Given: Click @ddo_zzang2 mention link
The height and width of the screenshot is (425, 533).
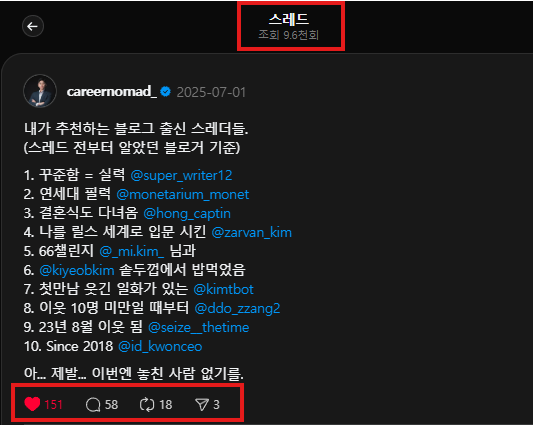Looking at the screenshot, I should tap(237, 308).
